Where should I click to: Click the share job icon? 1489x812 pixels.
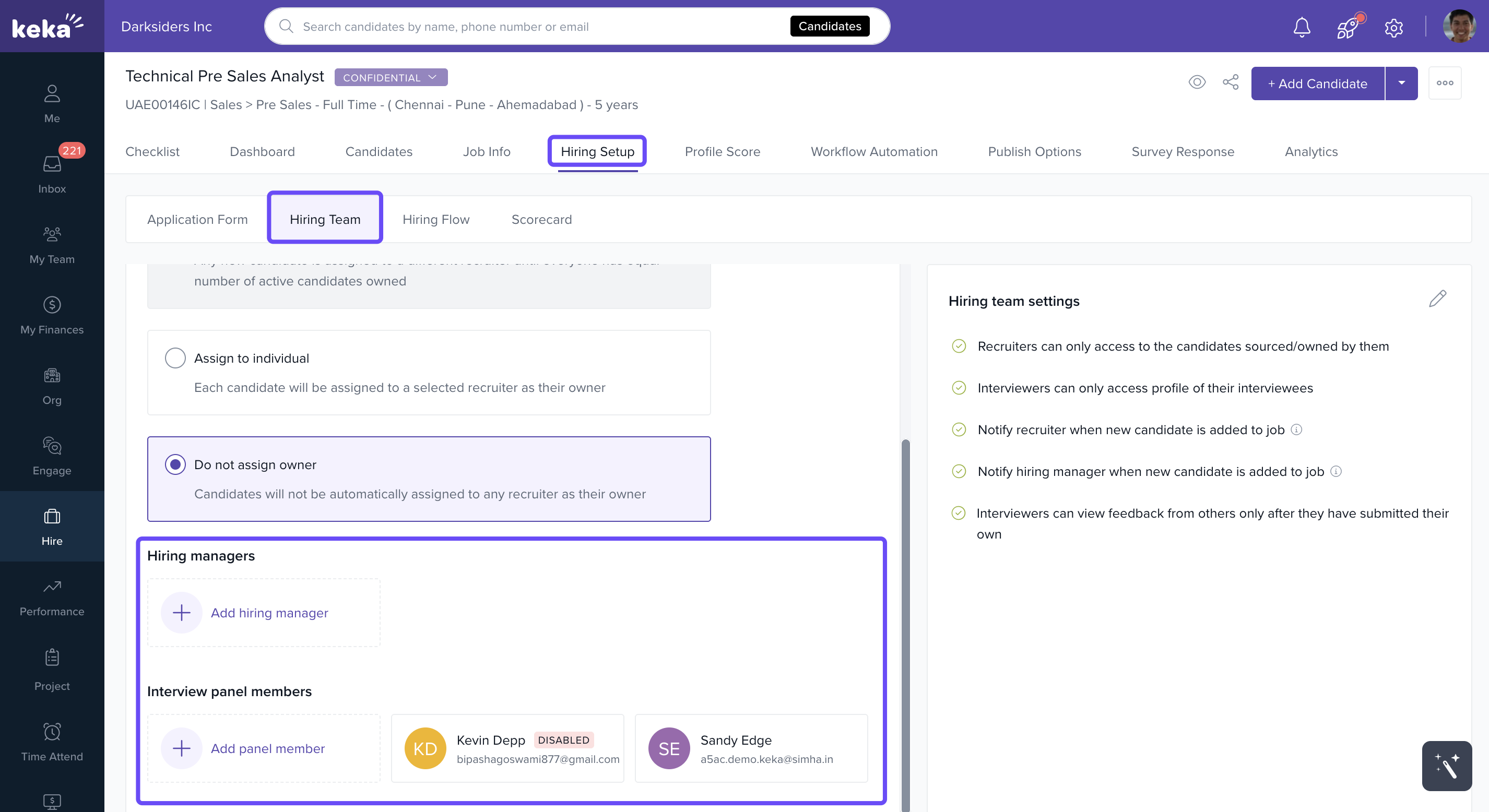coord(1231,82)
